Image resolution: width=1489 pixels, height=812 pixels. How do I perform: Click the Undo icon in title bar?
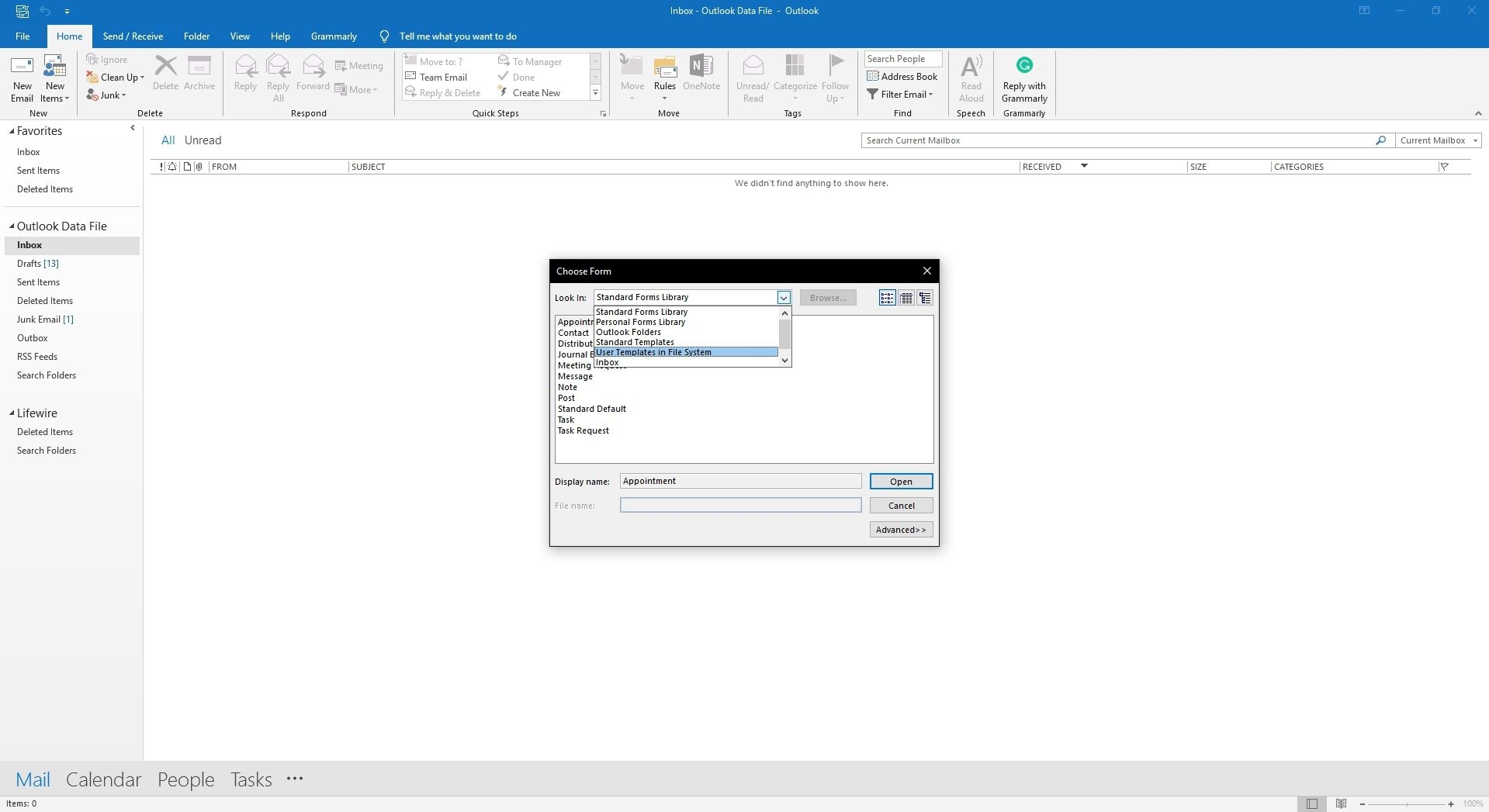[x=45, y=11]
